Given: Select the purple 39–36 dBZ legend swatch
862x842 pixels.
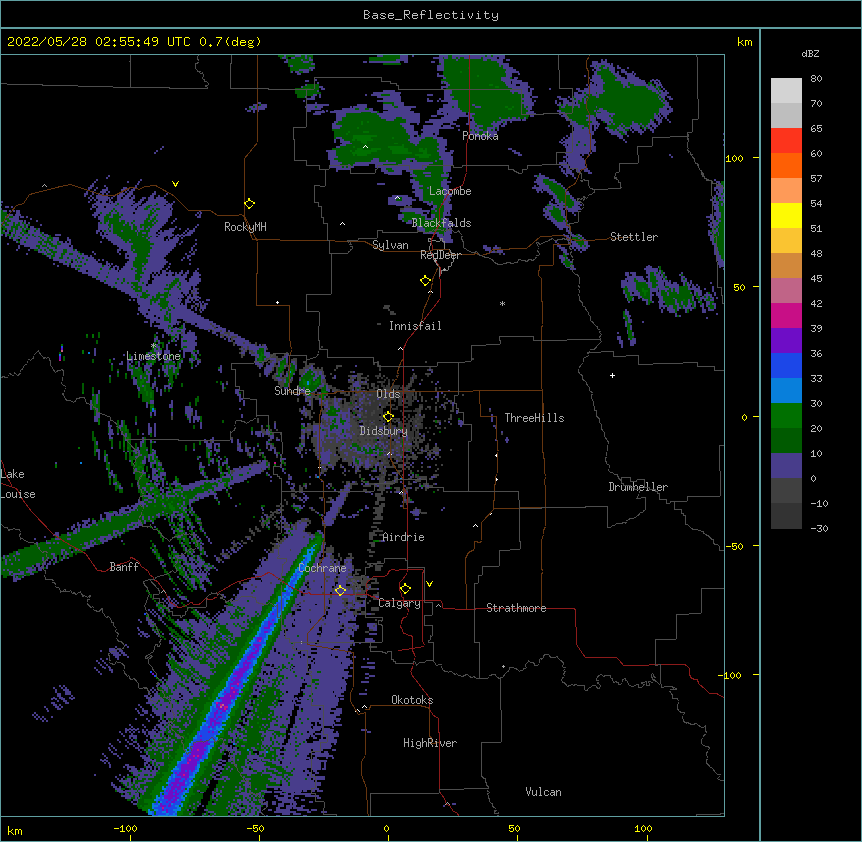Looking at the screenshot, I should click(x=786, y=341).
